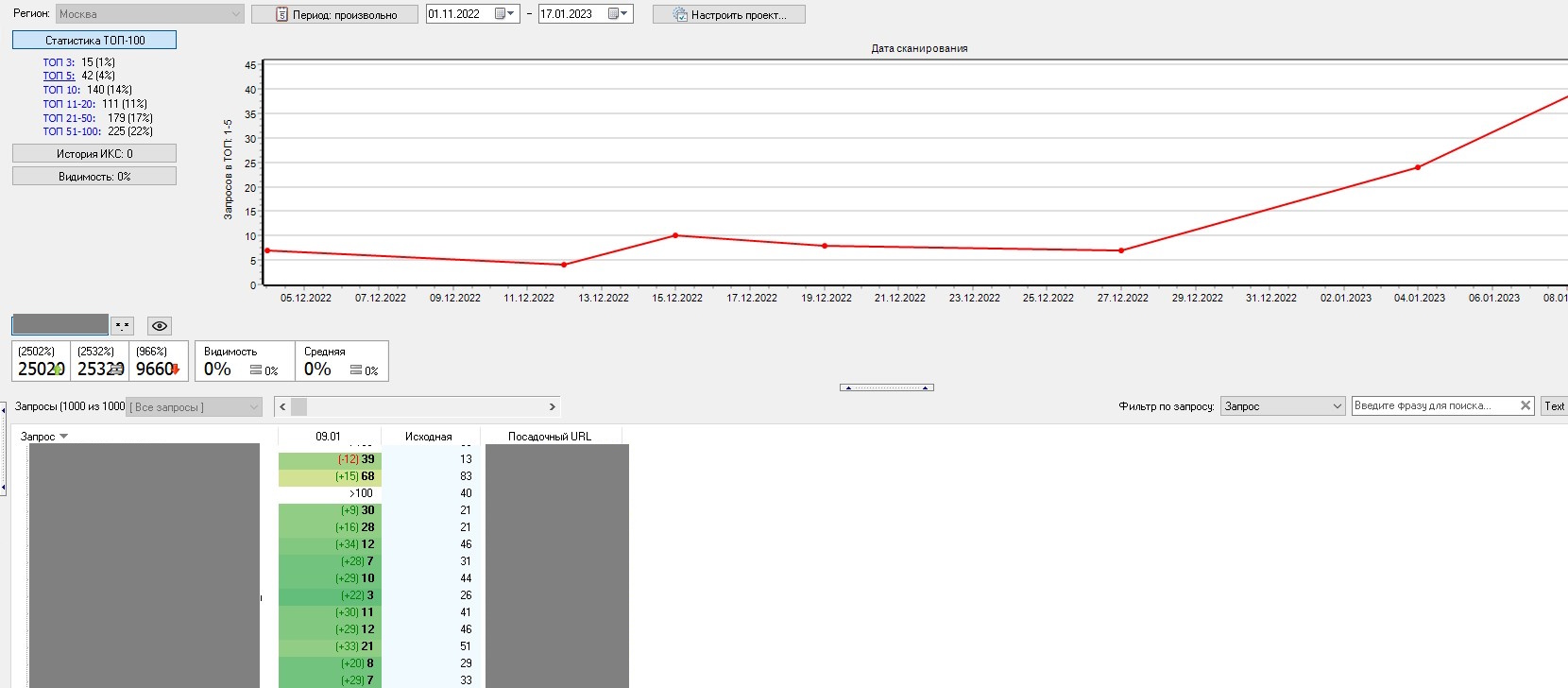This screenshot has height=688, width=1568.
Task: Click the position cell '(+22) 3'
Action: click(330, 595)
